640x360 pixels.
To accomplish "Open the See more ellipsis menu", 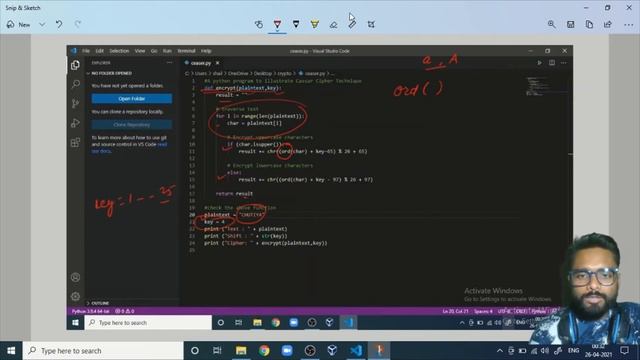I will click(x=629, y=24).
